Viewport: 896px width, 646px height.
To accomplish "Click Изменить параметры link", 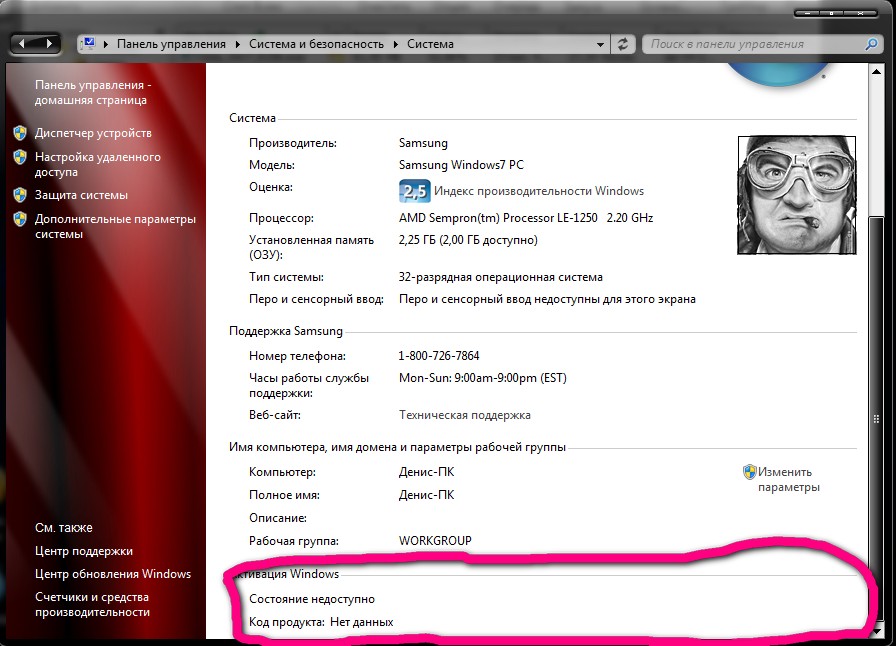I will coord(789,480).
